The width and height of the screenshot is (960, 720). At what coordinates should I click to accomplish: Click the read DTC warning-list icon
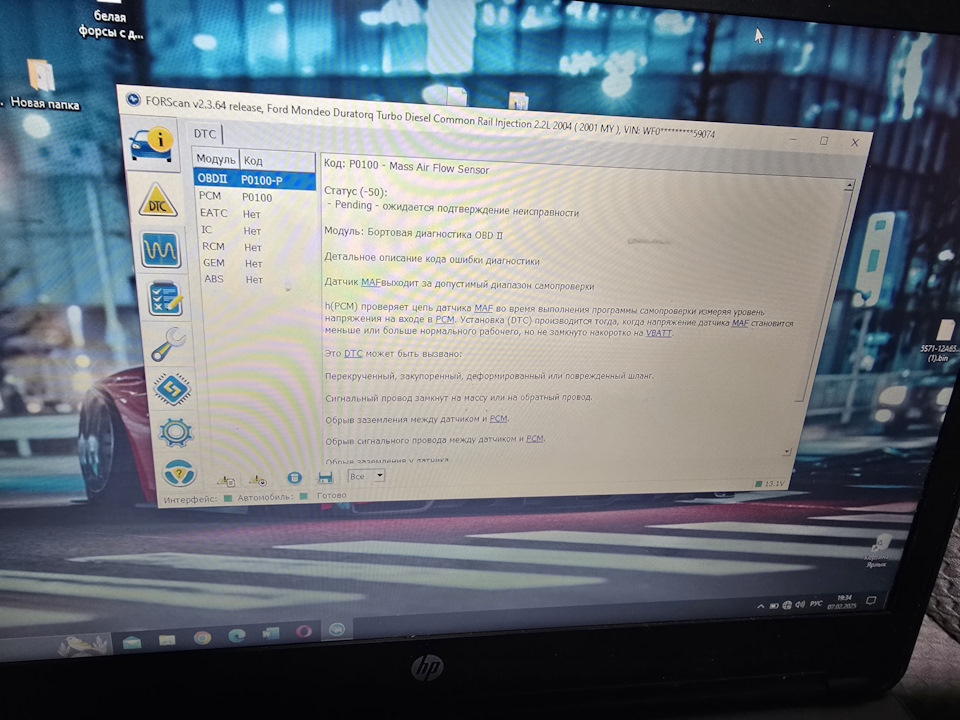(x=226, y=480)
